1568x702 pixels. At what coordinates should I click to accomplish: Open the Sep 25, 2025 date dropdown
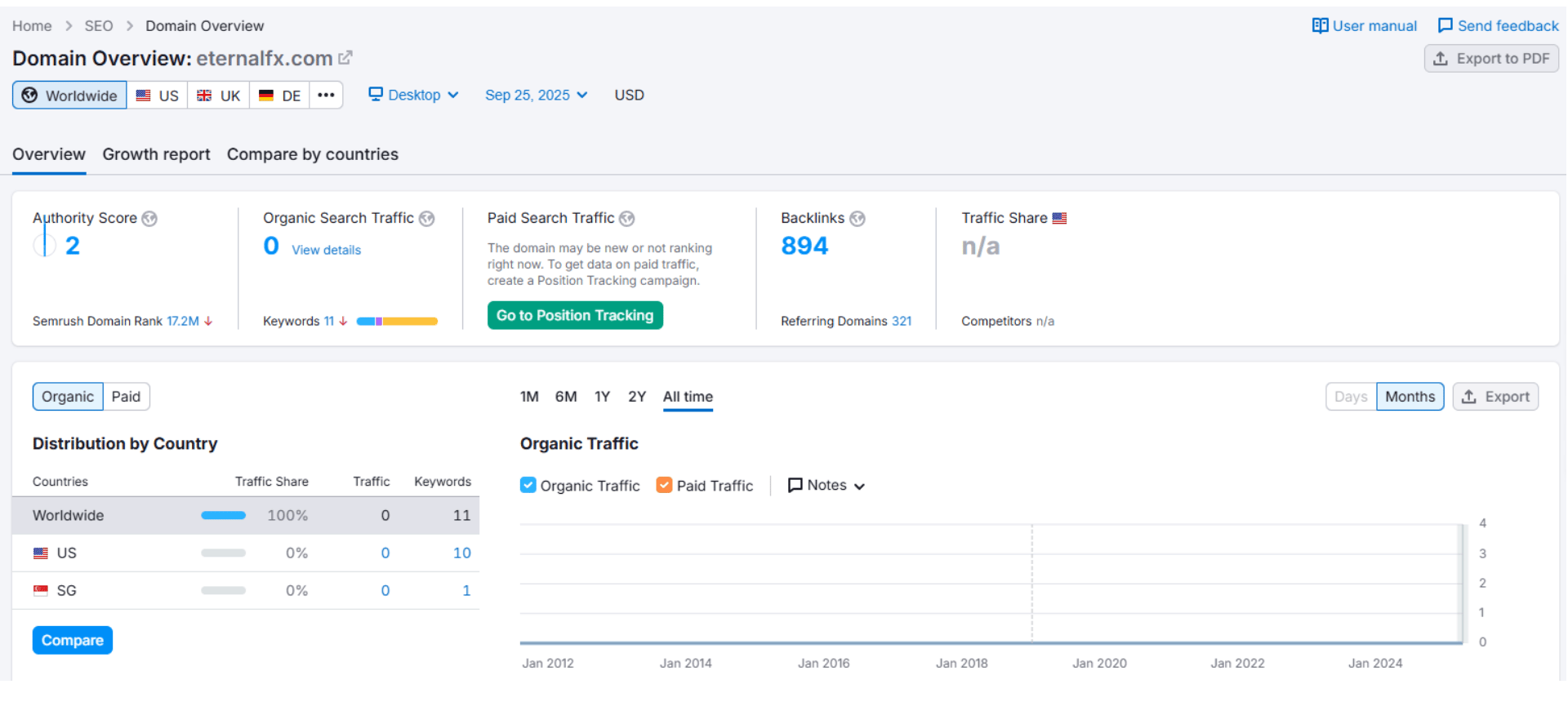click(x=537, y=95)
